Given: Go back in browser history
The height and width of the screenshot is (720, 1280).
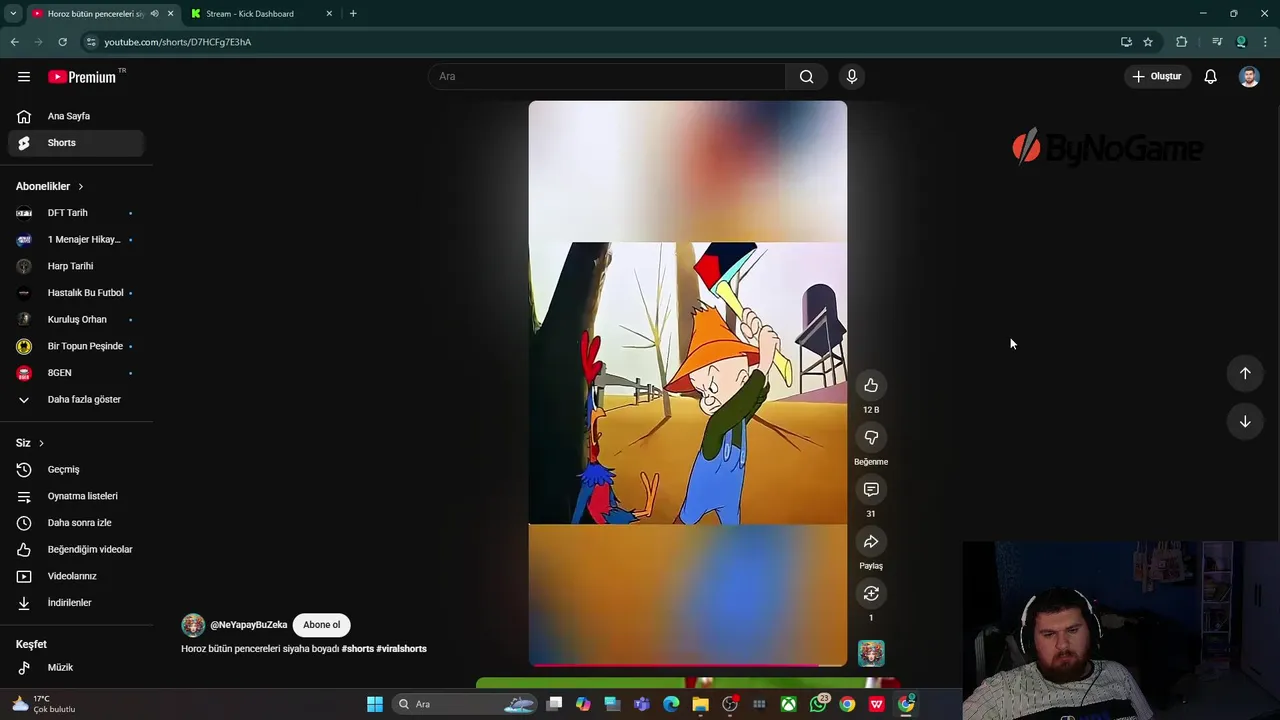Looking at the screenshot, I should coord(14,42).
